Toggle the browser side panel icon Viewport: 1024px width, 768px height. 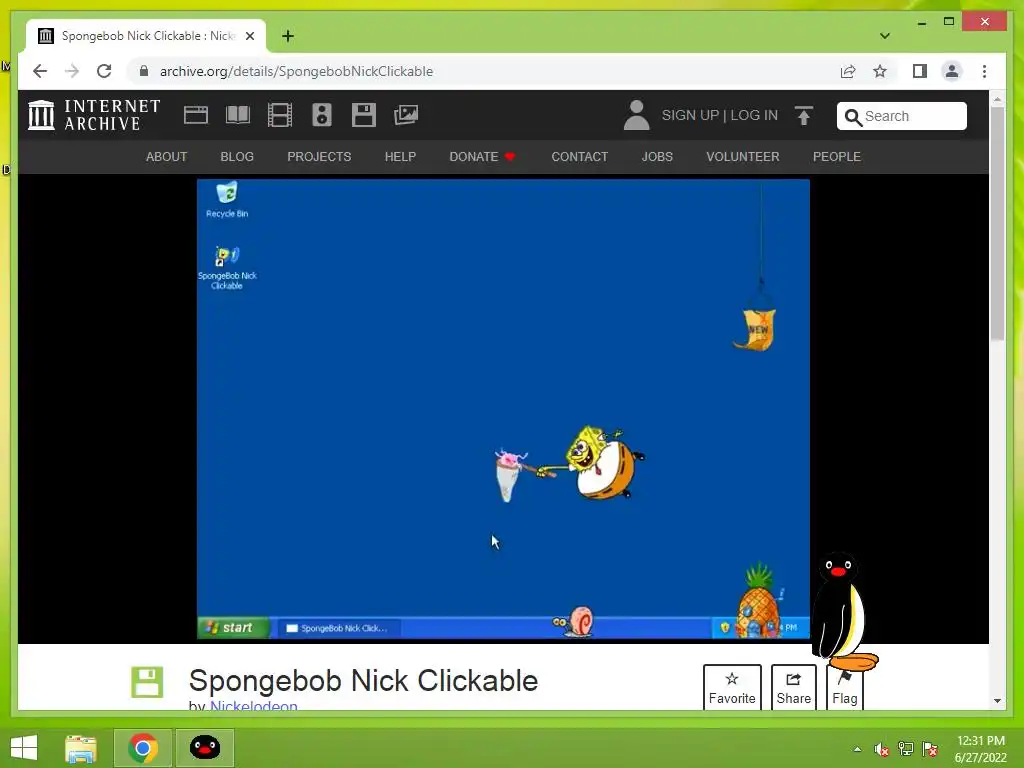[x=920, y=71]
